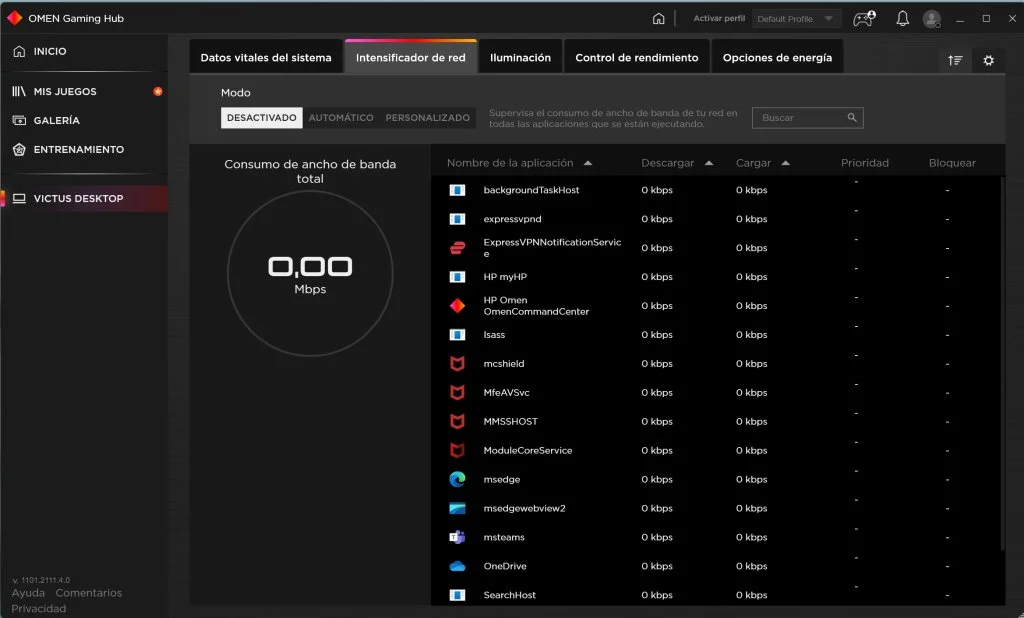Image resolution: width=1024 pixels, height=618 pixels.
Task: Click the Buscar search field
Action: pos(807,118)
